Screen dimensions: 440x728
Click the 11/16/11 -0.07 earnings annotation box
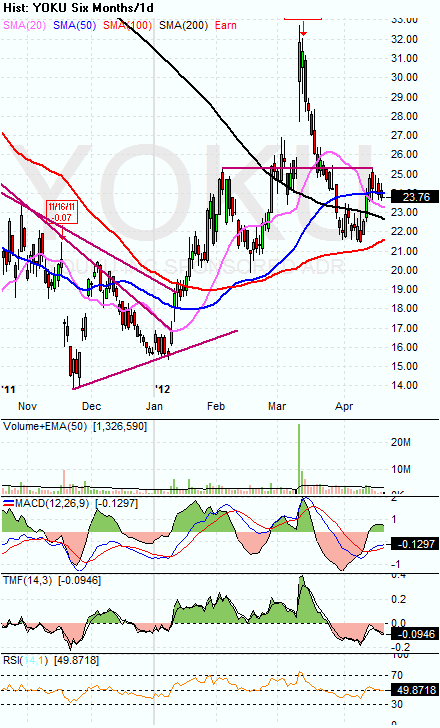[62, 213]
